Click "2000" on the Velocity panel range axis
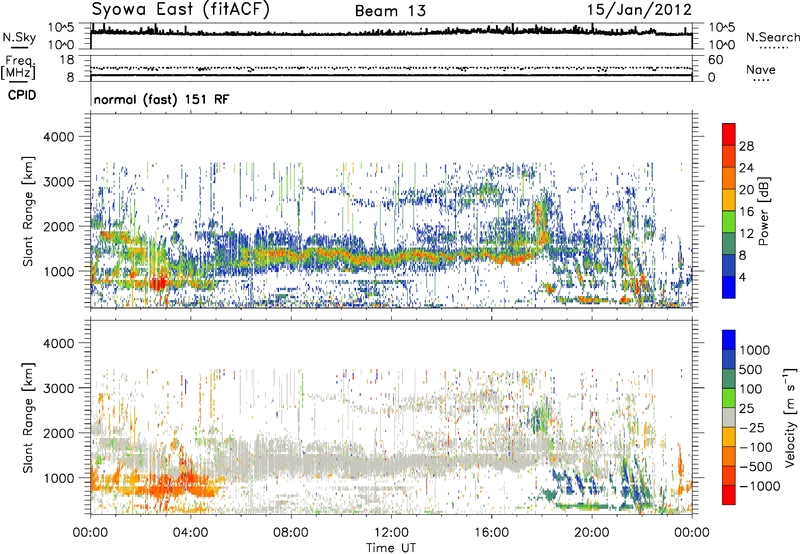 pos(59,433)
